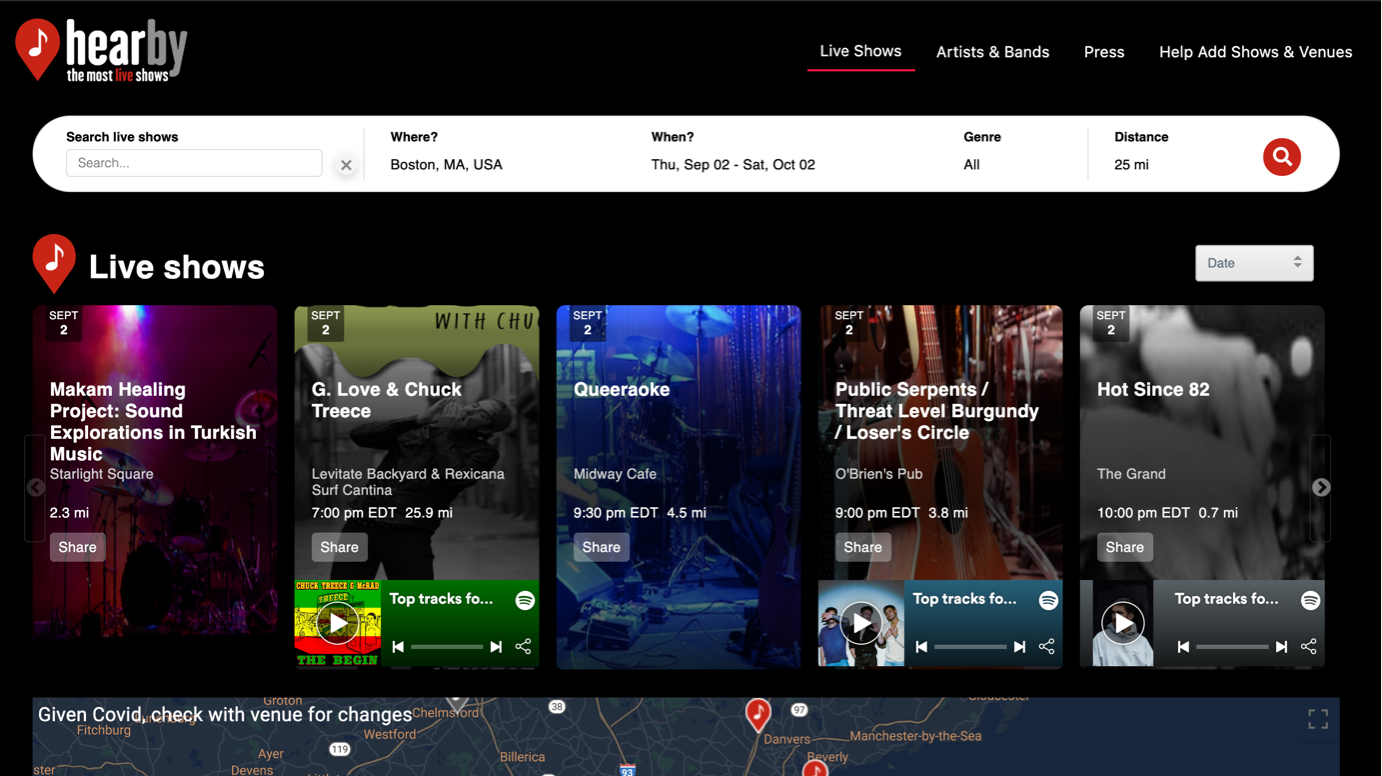Open the Genre filter set to All
The width and height of the screenshot is (1382, 776).
point(972,165)
